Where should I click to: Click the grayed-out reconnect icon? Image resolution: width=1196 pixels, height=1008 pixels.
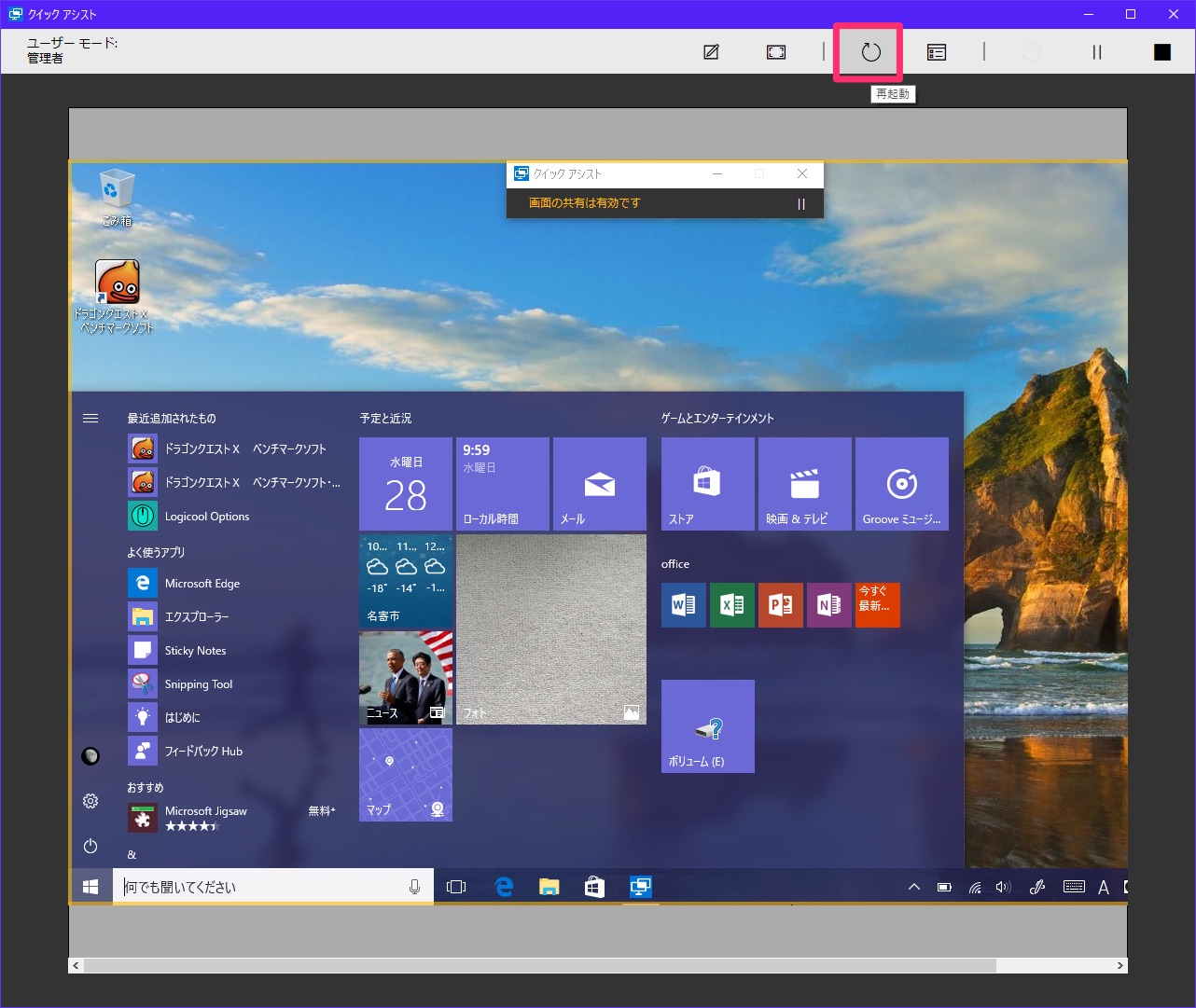1032,52
